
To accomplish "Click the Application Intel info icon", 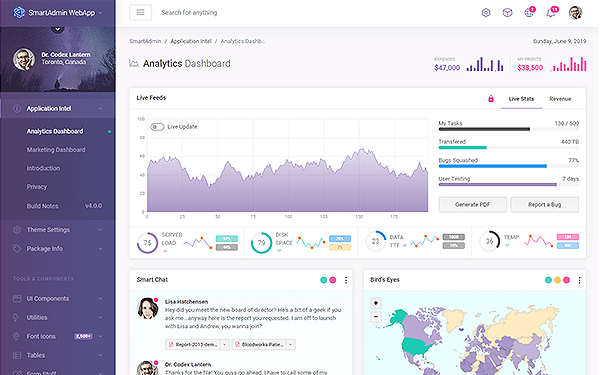I will (x=17, y=109).
